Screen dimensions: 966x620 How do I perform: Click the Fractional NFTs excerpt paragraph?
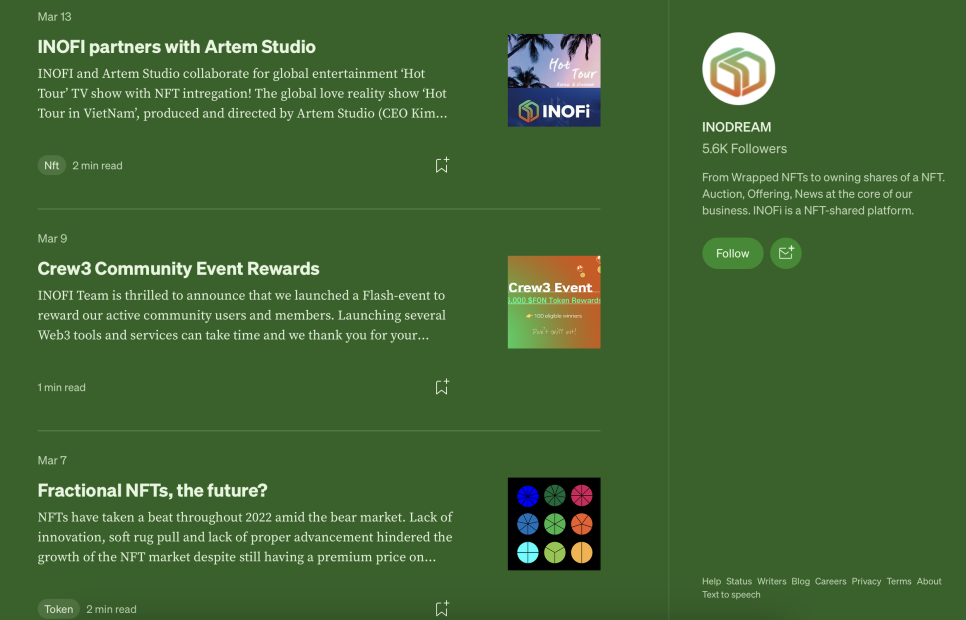245,537
